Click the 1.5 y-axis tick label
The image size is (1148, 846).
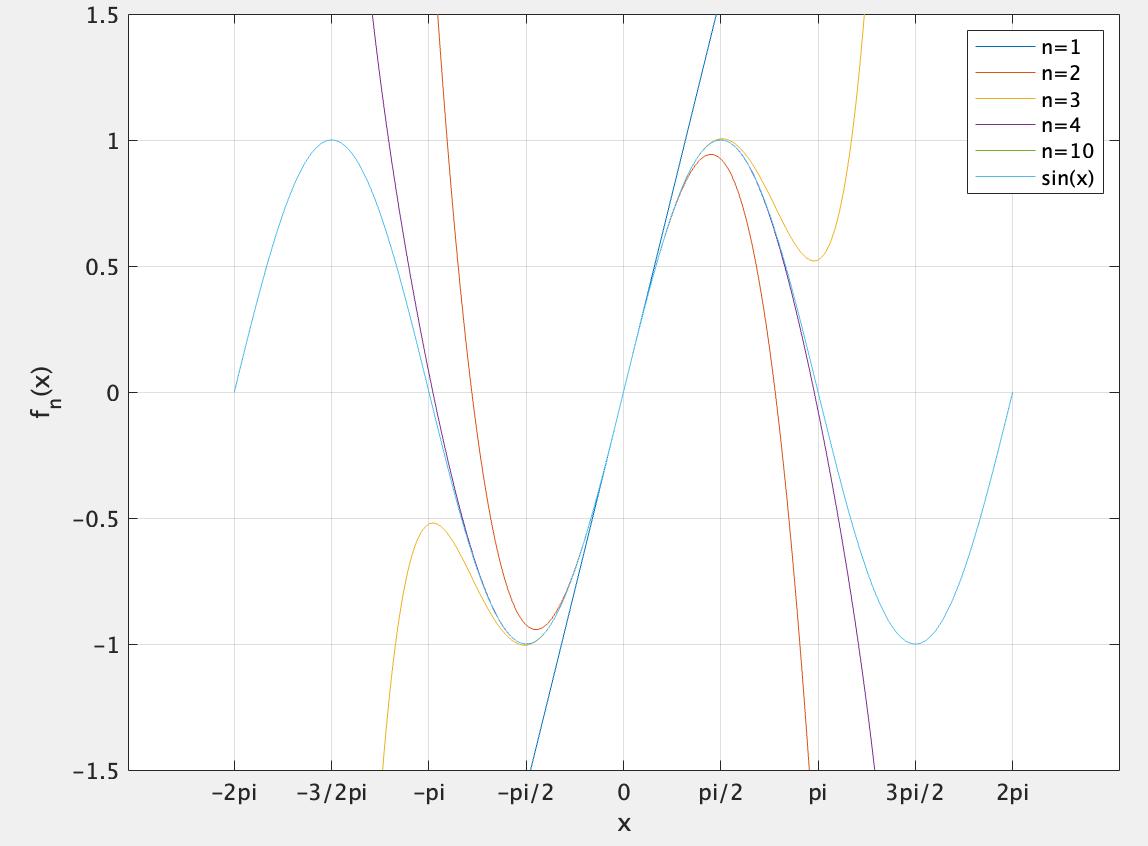(x=102, y=15)
